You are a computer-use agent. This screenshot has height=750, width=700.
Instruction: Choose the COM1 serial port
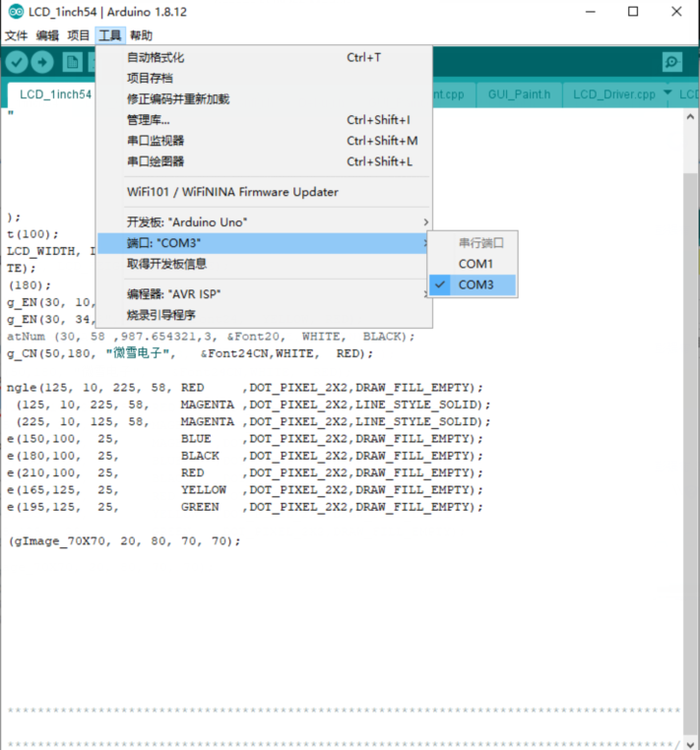(472, 264)
